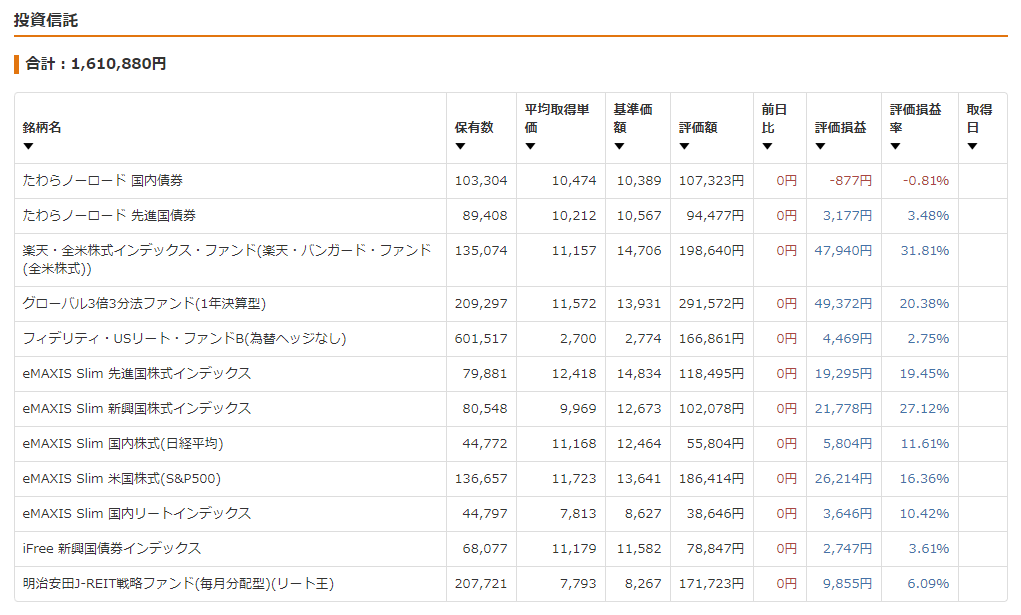Sort by 保有数 column arrow
This screenshot has width=1021, height=615.
pos(460,147)
